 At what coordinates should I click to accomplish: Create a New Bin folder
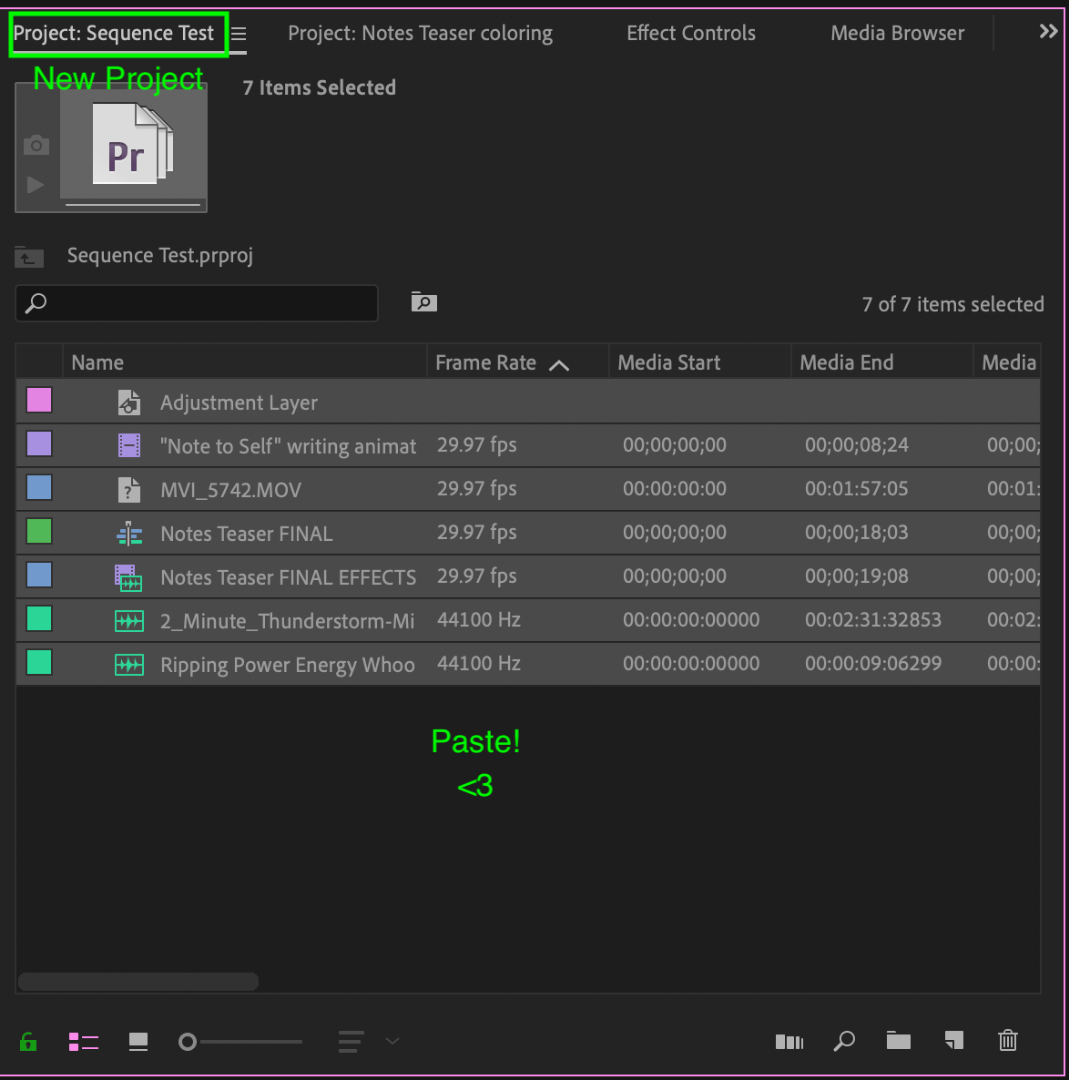898,1040
